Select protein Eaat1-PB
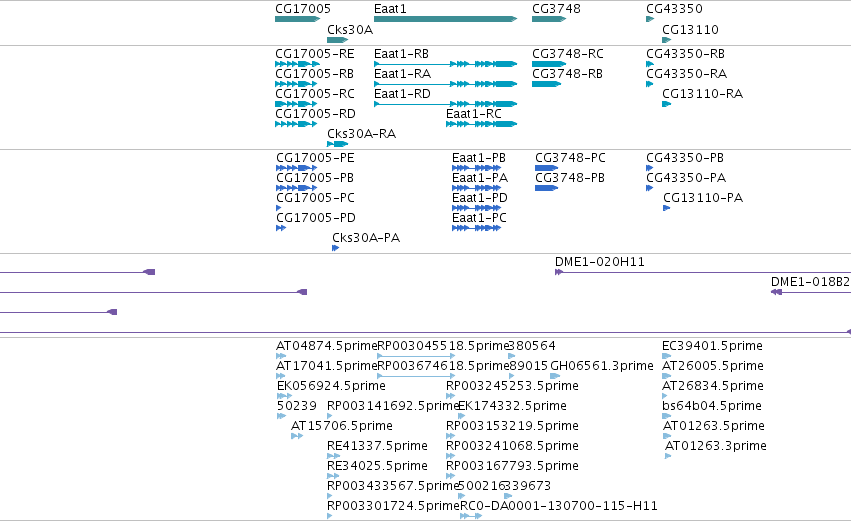The width and height of the screenshot is (851, 521). click(x=479, y=158)
